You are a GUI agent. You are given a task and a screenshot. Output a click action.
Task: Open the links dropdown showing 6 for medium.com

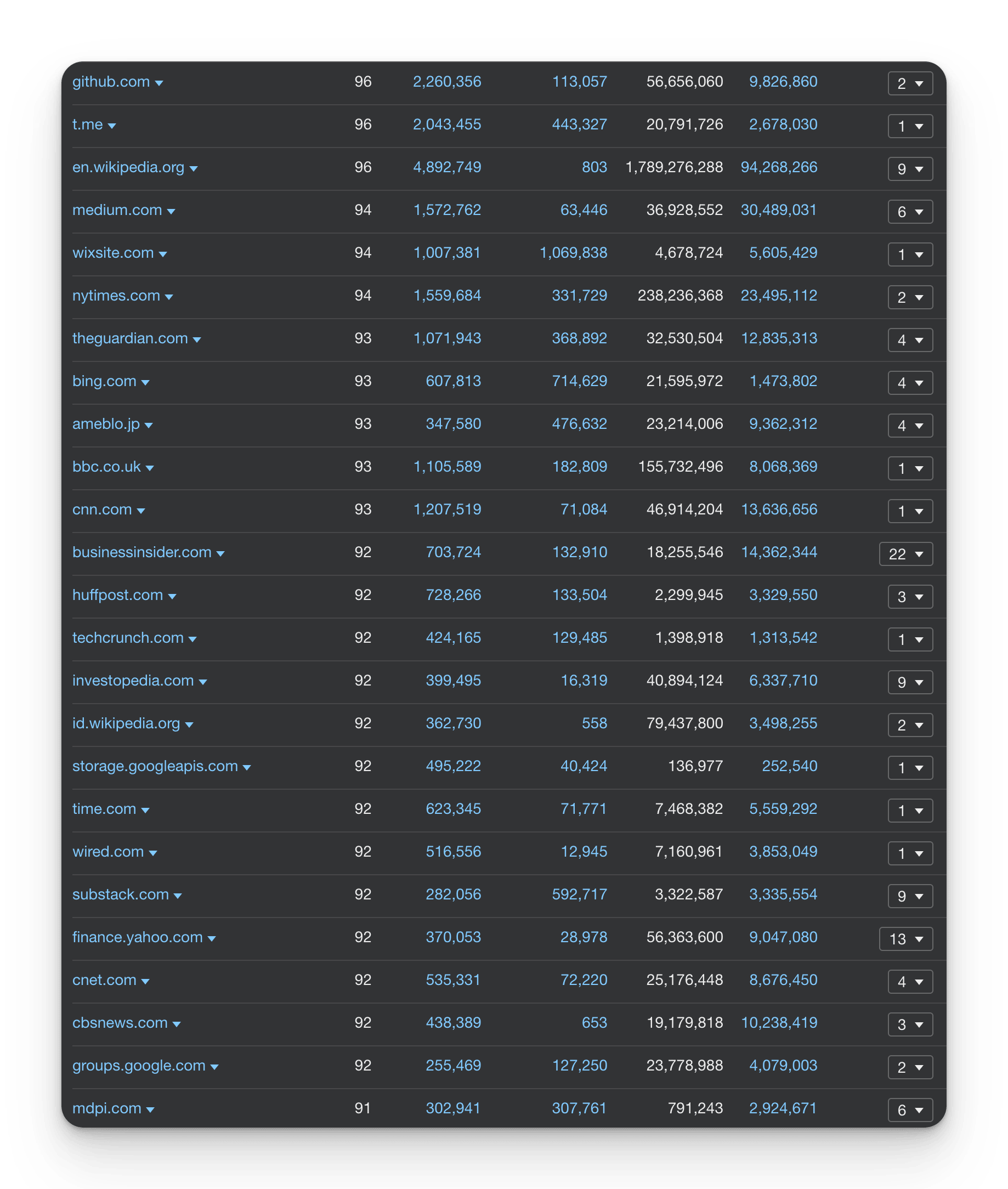(910, 212)
